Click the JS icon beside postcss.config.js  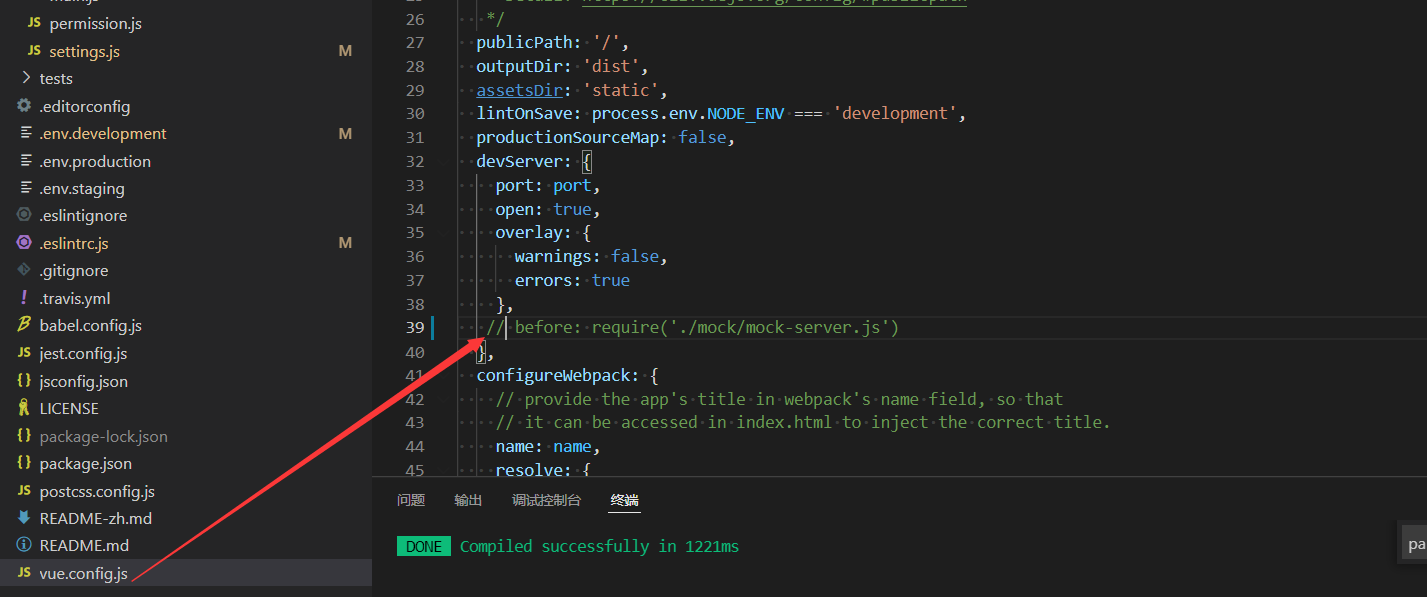[x=24, y=491]
